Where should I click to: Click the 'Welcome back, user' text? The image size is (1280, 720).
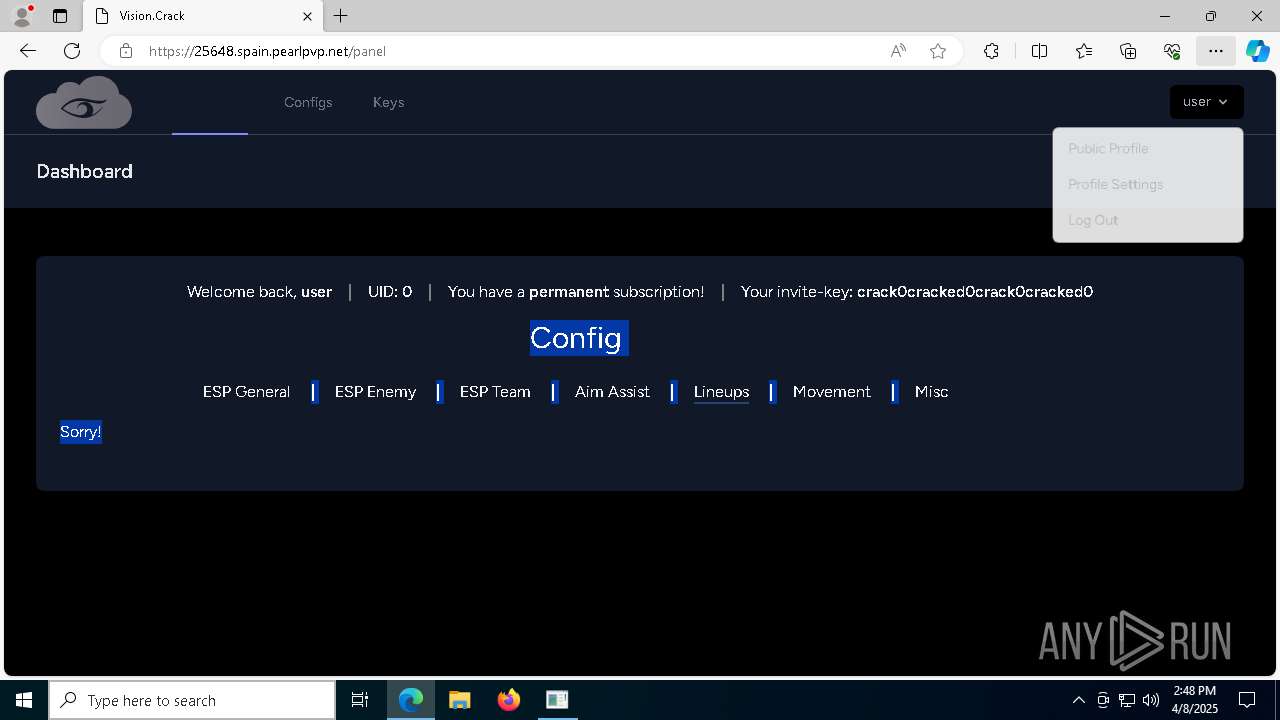point(259,292)
